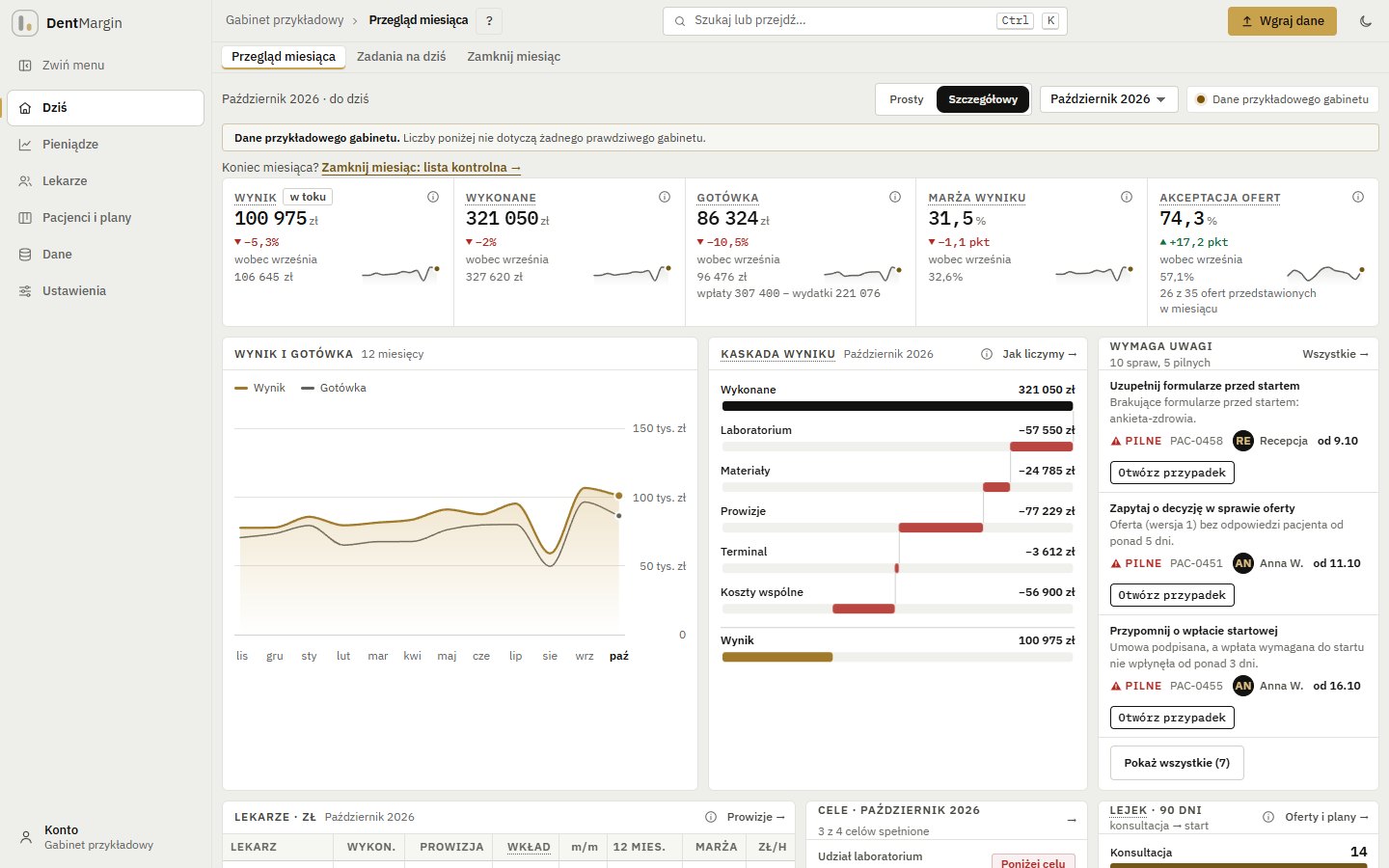Image resolution: width=1389 pixels, height=868 pixels.
Task: Open Wszystkie link in Wymaga uwagi
Action: [x=1335, y=354]
